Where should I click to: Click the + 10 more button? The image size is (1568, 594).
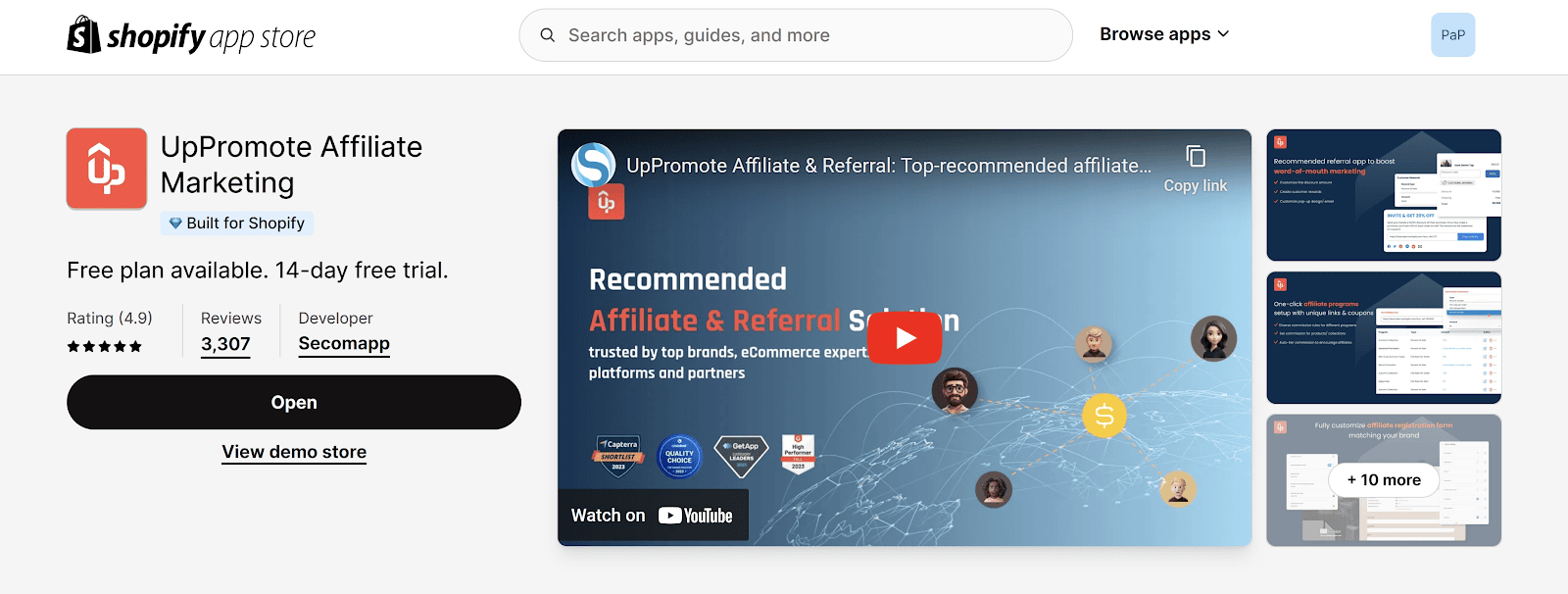(x=1384, y=479)
